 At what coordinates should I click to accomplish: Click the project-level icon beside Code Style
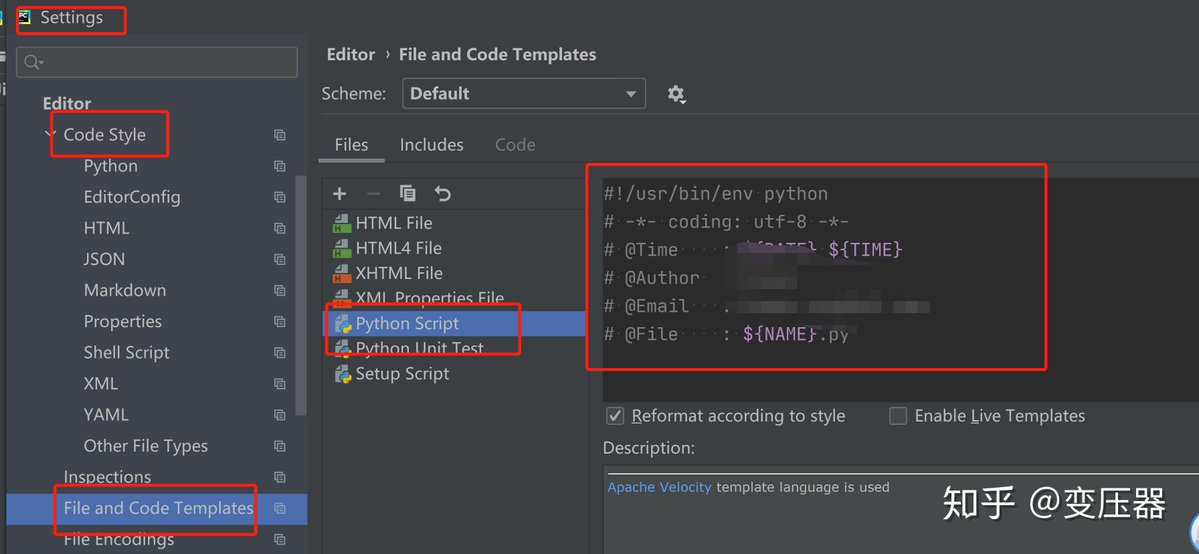click(280, 135)
